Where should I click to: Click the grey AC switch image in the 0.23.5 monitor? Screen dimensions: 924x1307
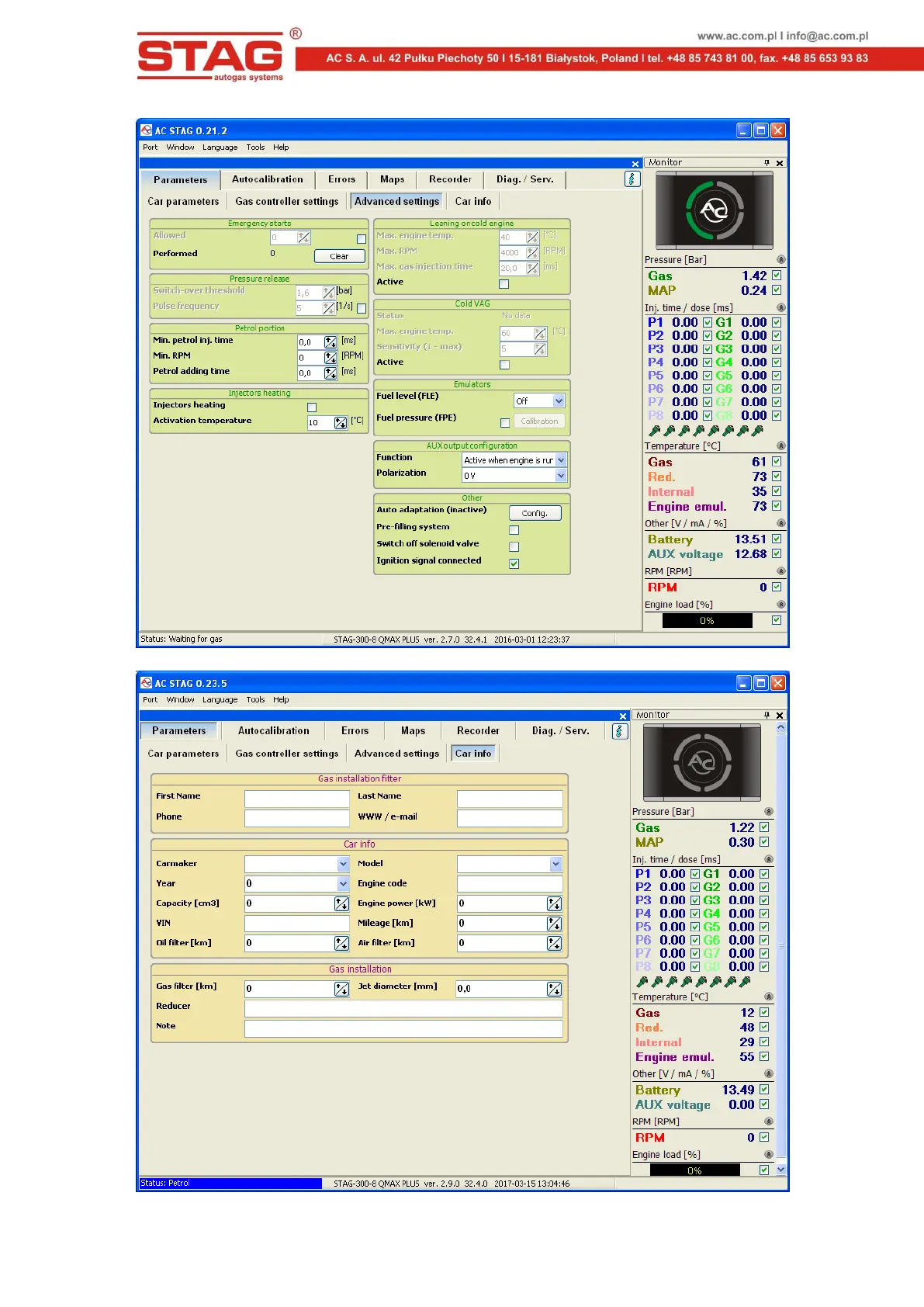point(702,763)
